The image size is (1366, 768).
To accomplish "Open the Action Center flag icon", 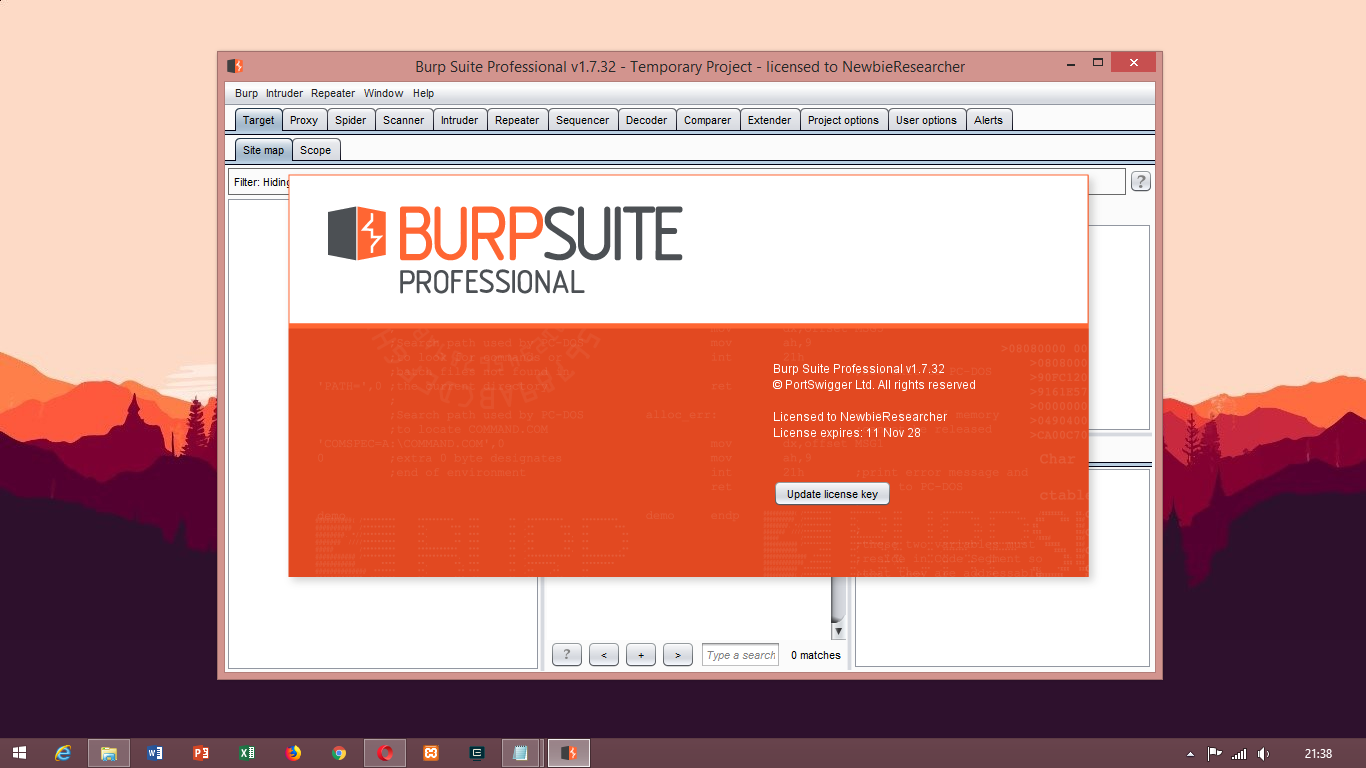I will (1215, 754).
